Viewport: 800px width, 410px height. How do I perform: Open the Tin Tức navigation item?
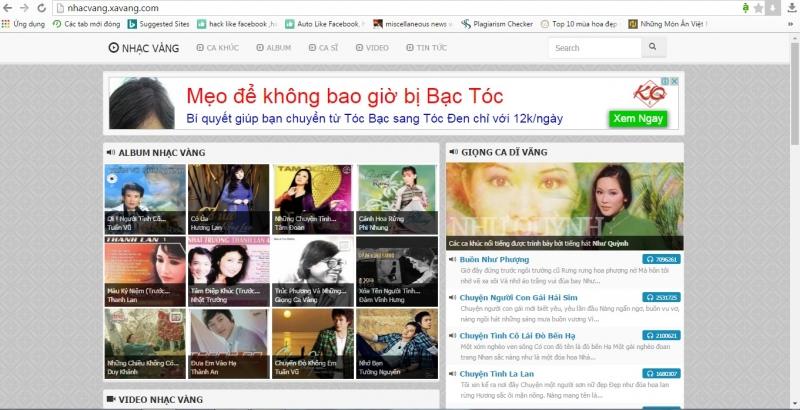tap(427, 47)
